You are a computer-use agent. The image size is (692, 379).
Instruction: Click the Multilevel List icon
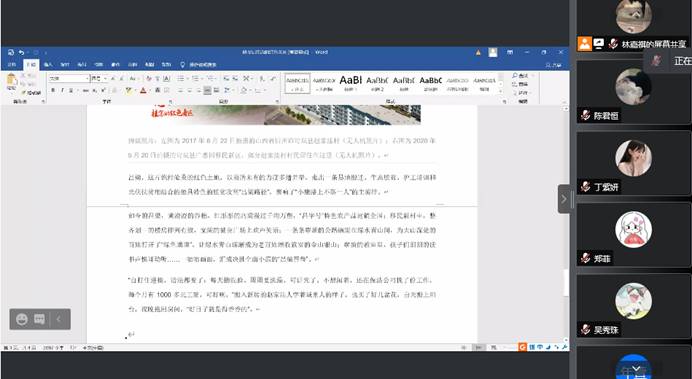click(x=211, y=79)
